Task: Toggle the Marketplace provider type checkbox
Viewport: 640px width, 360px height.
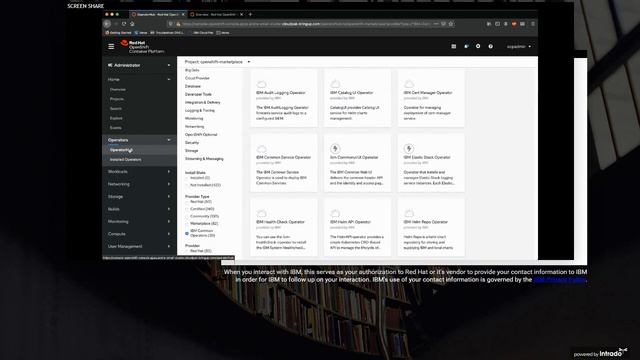Action: click(x=187, y=224)
